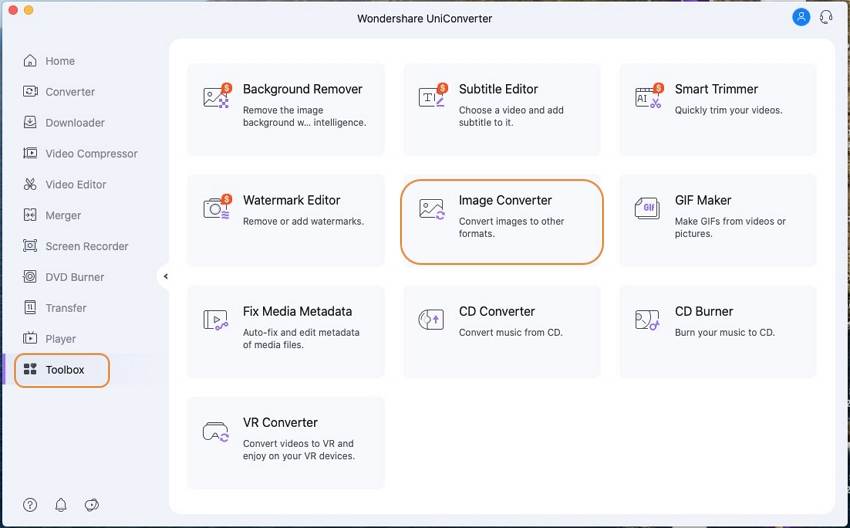The width and height of the screenshot is (850, 528).
Task: Click 'Burn your music to CD.' description
Action: tap(725, 332)
